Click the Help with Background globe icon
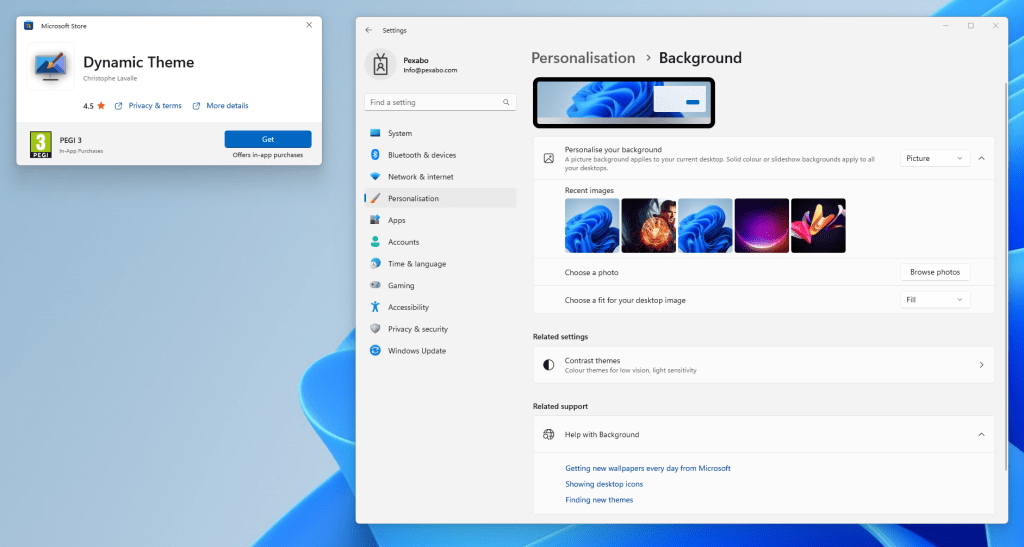The image size is (1024, 547). [549, 434]
